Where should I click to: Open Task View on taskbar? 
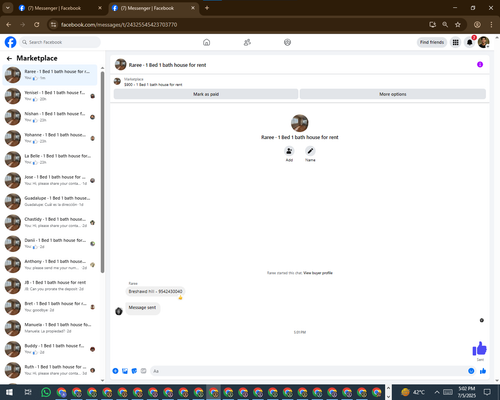point(28,392)
